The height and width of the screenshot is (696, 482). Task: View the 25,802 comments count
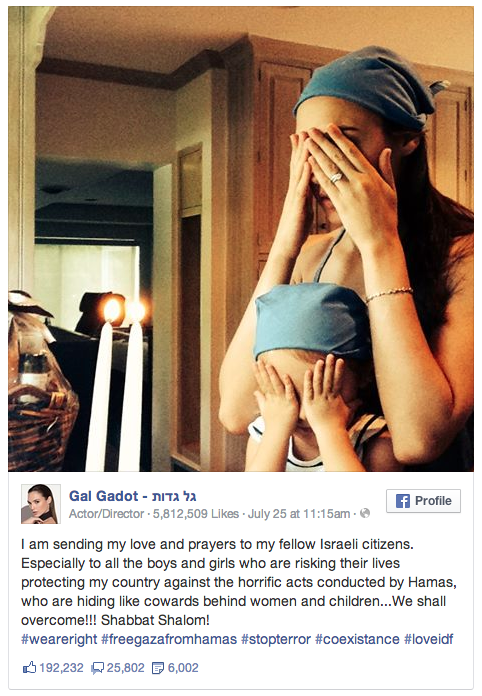tap(126, 668)
